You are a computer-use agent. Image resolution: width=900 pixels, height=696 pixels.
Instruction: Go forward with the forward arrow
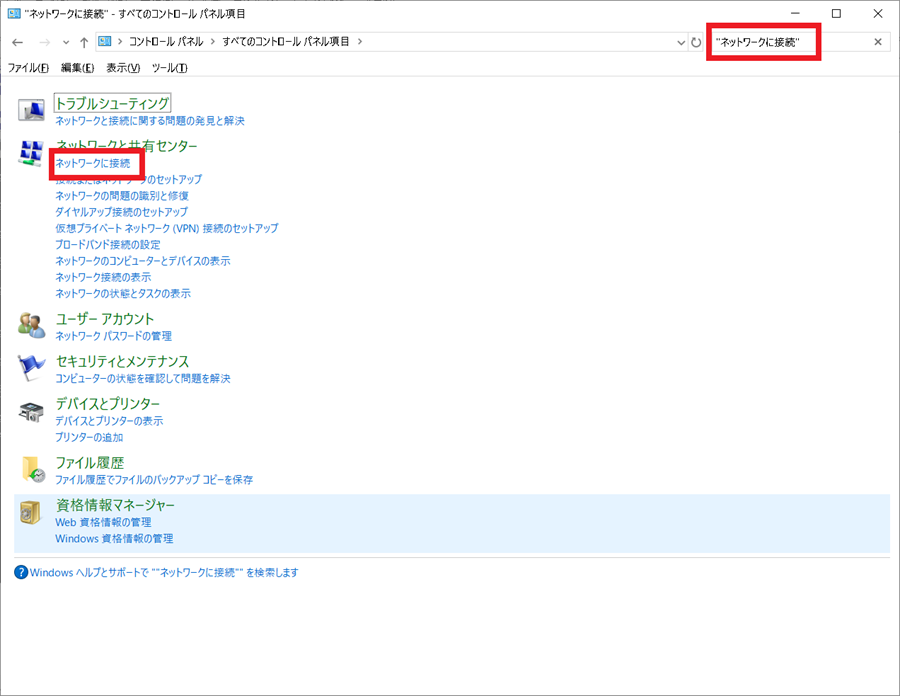coord(44,42)
